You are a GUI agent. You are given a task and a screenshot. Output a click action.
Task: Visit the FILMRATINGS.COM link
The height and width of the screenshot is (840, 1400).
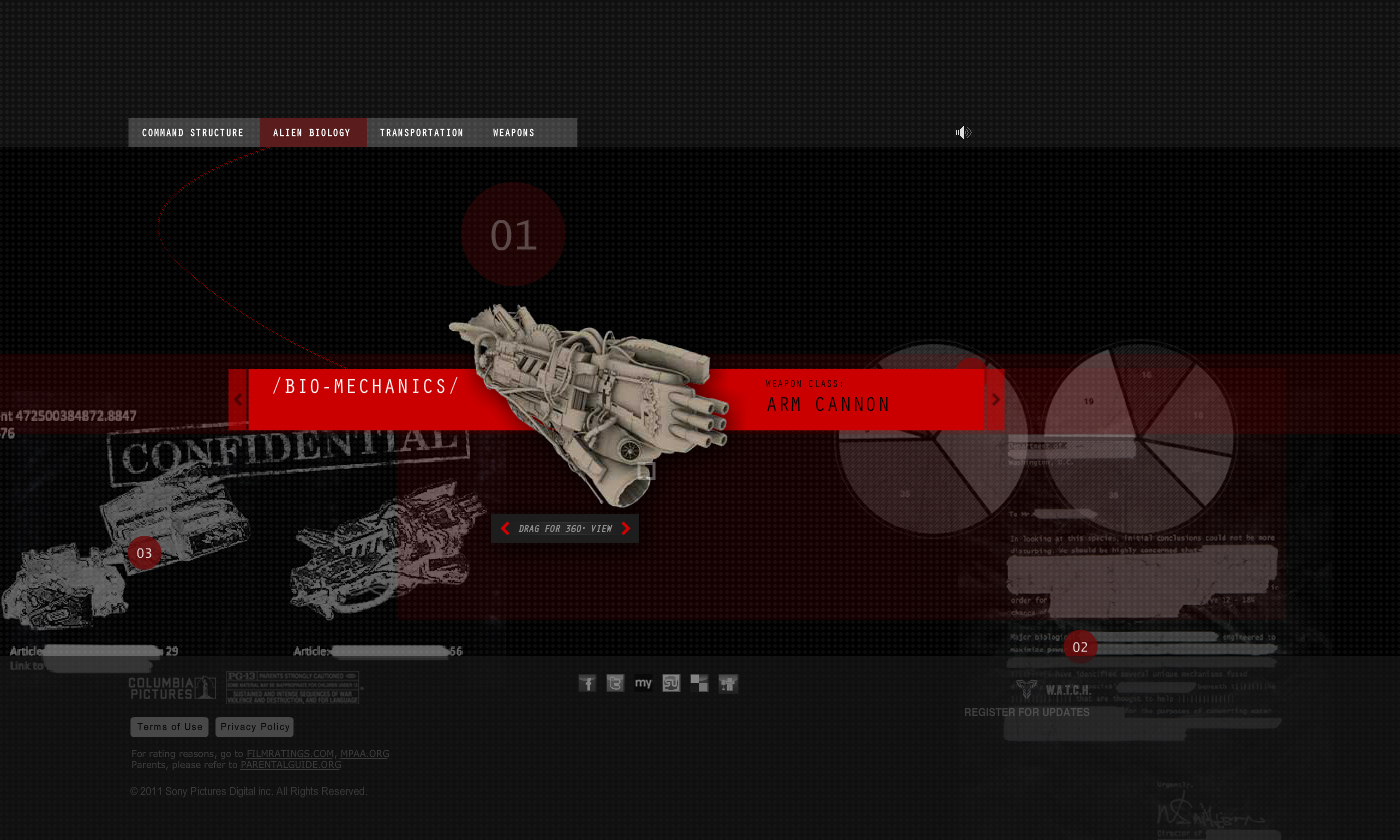pos(290,753)
